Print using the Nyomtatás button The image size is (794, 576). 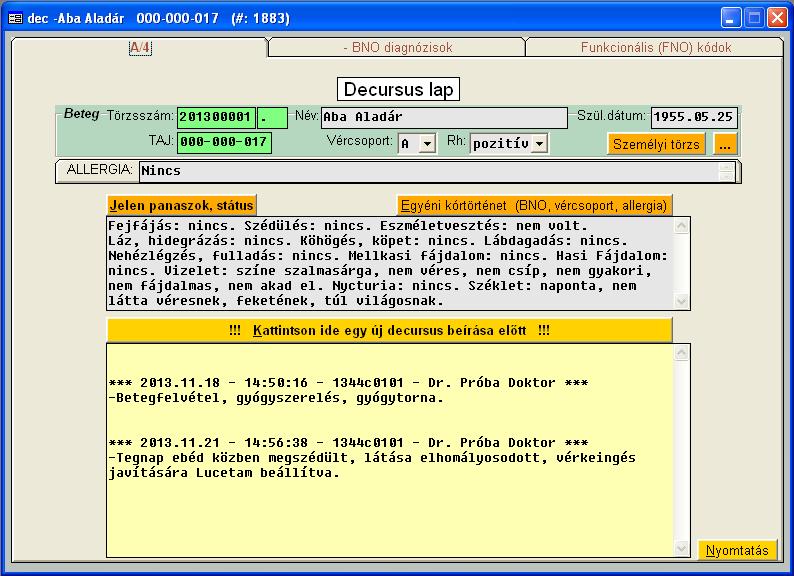tap(736, 550)
